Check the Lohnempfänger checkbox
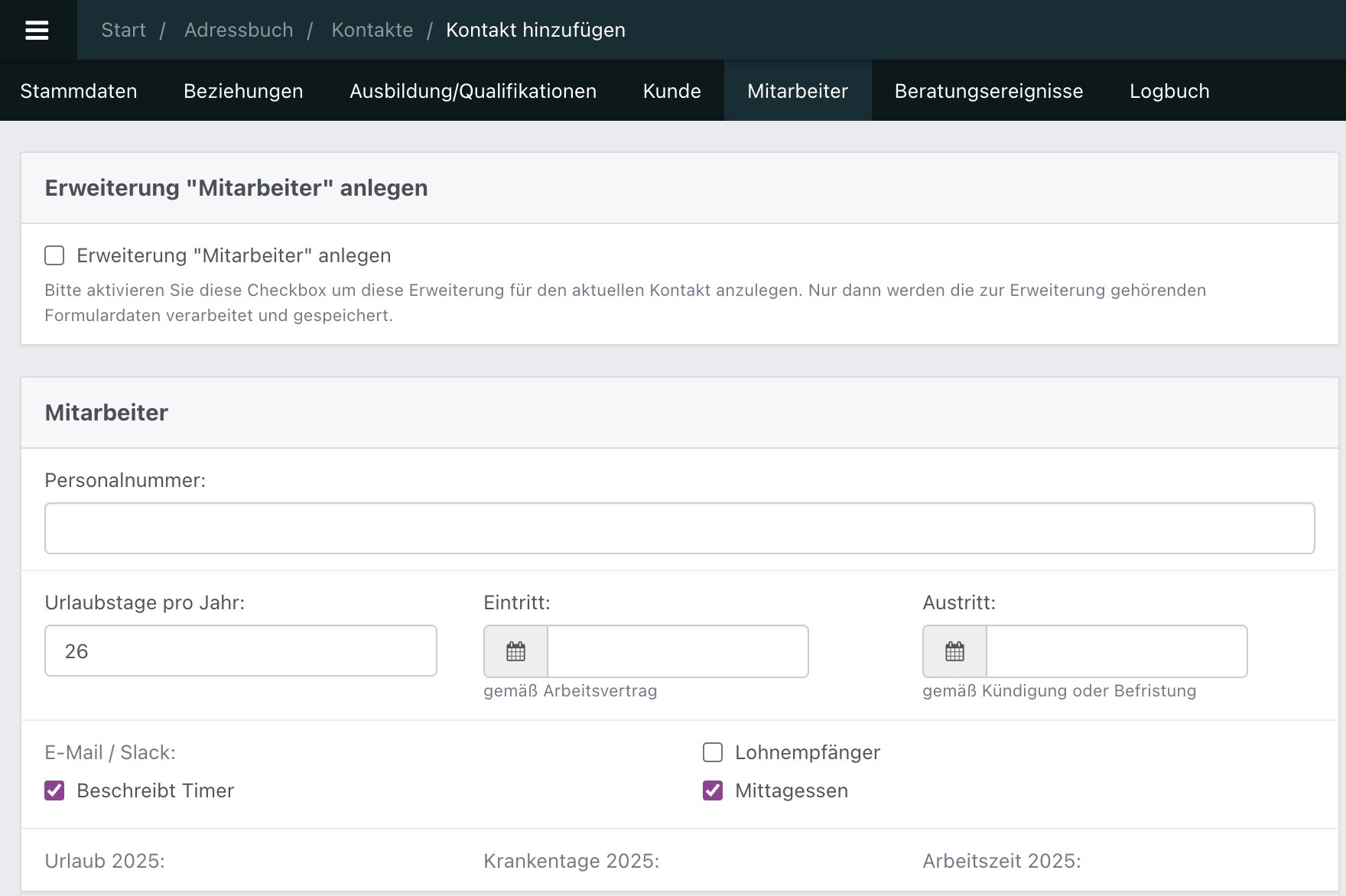Image resolution: width=1346 pixels, height=896 pixels. (x=712, y=752)
